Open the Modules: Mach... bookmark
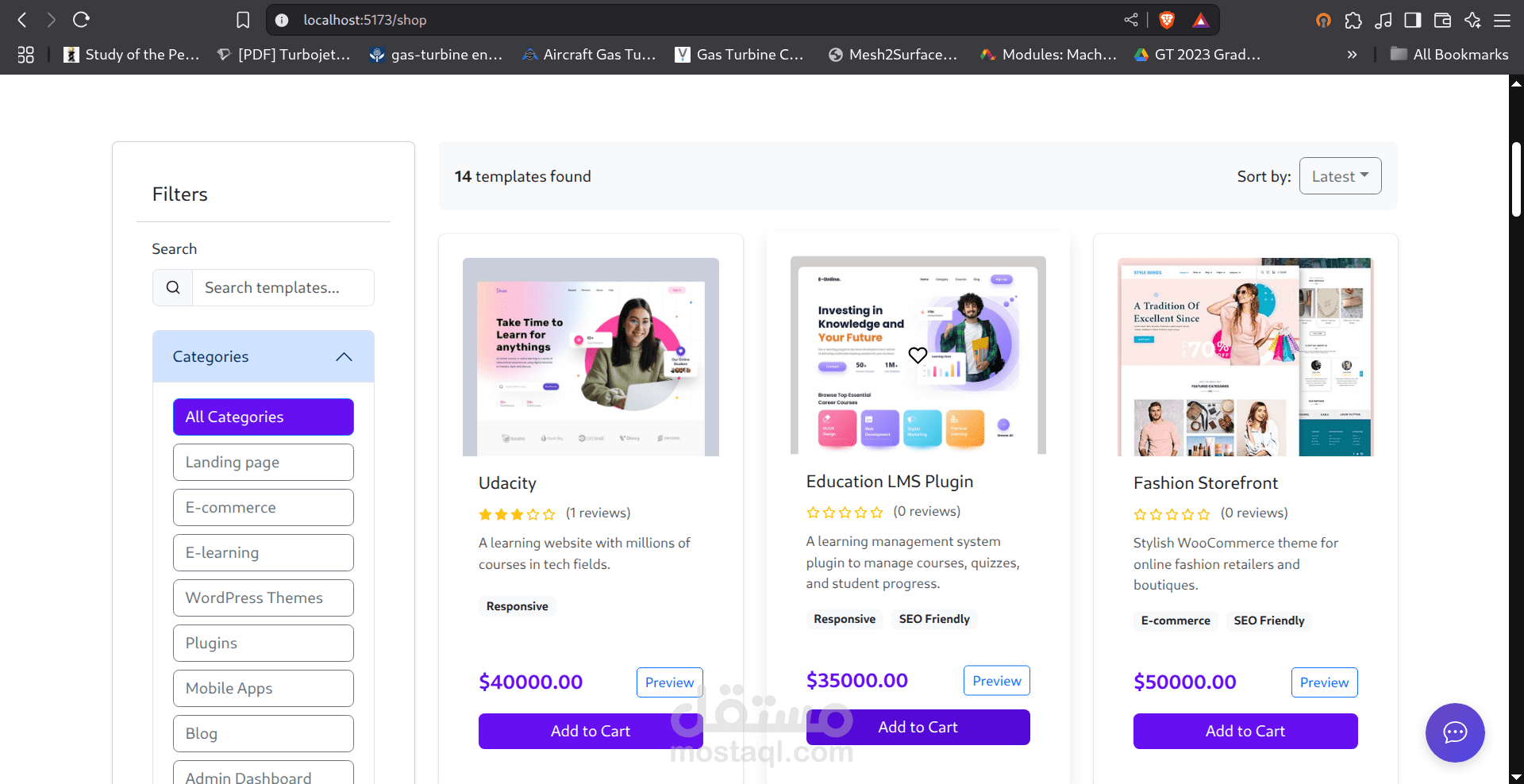 tap(1048, 55)
